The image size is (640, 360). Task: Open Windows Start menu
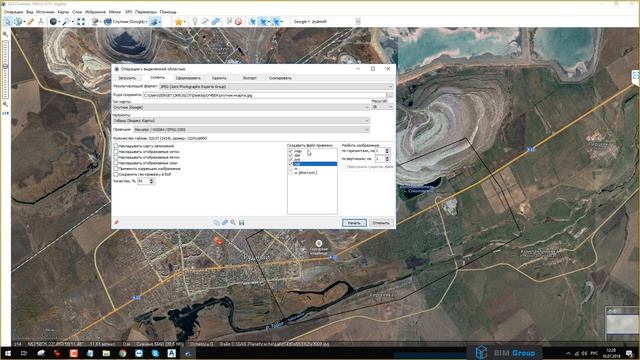coord(8,353)
